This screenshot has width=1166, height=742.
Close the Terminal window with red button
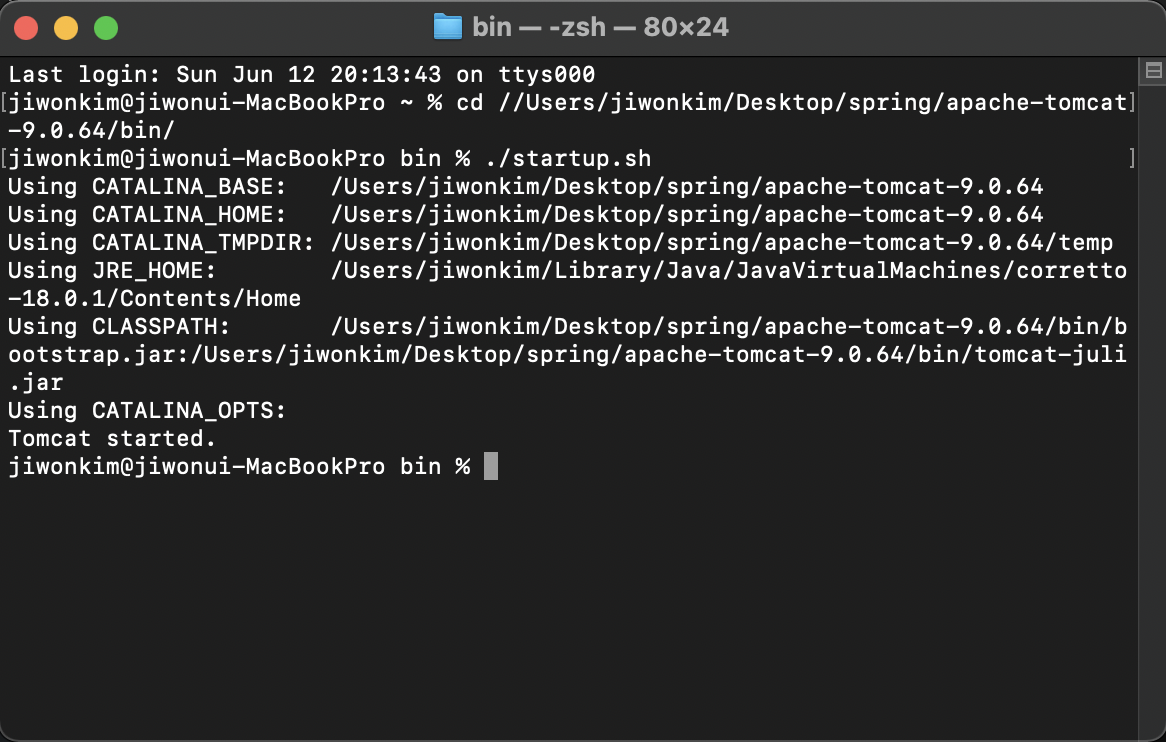[26, 28]
